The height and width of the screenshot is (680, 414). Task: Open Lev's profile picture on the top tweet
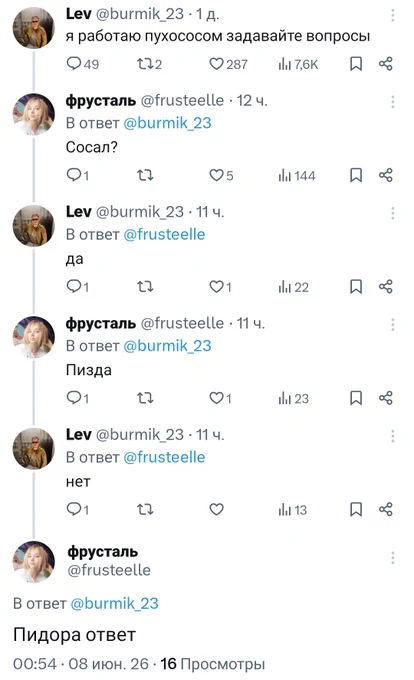(x=34, y=28)
